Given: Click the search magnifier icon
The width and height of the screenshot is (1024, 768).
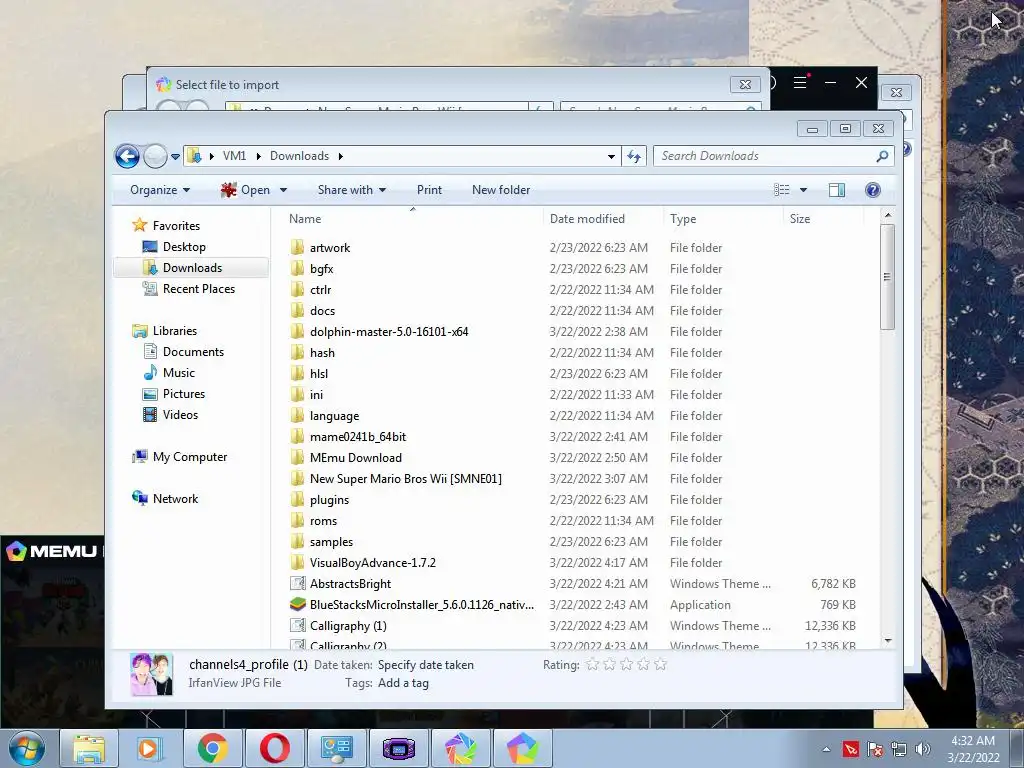Looking at the screenshot, I should pyautogui.click(x=882, y=156).
